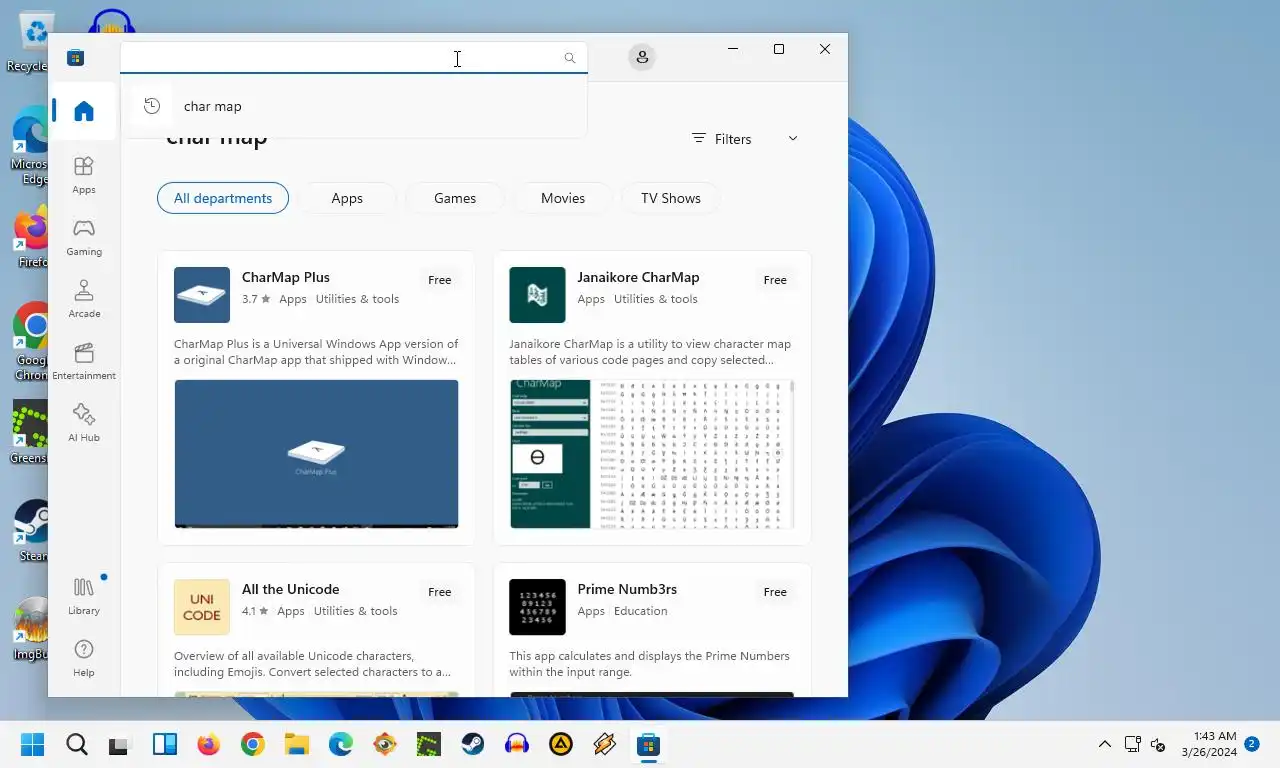Open Google Chrome from the taskbar
The height and width of the screenshot is (768, 1280).
coord(252,744)
